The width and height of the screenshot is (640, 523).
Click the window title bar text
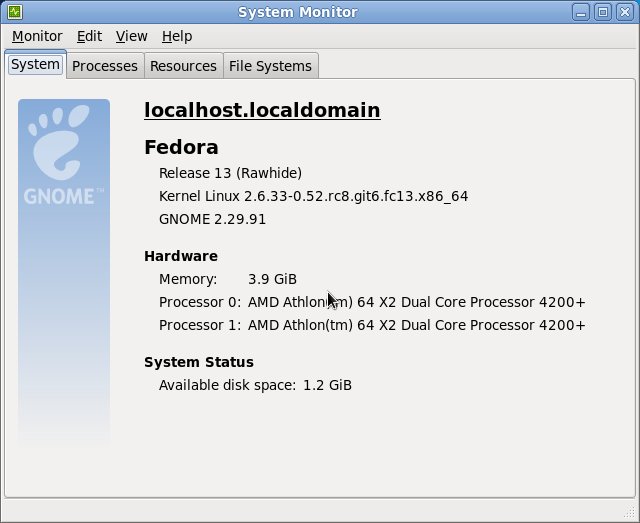coord(319,12)
